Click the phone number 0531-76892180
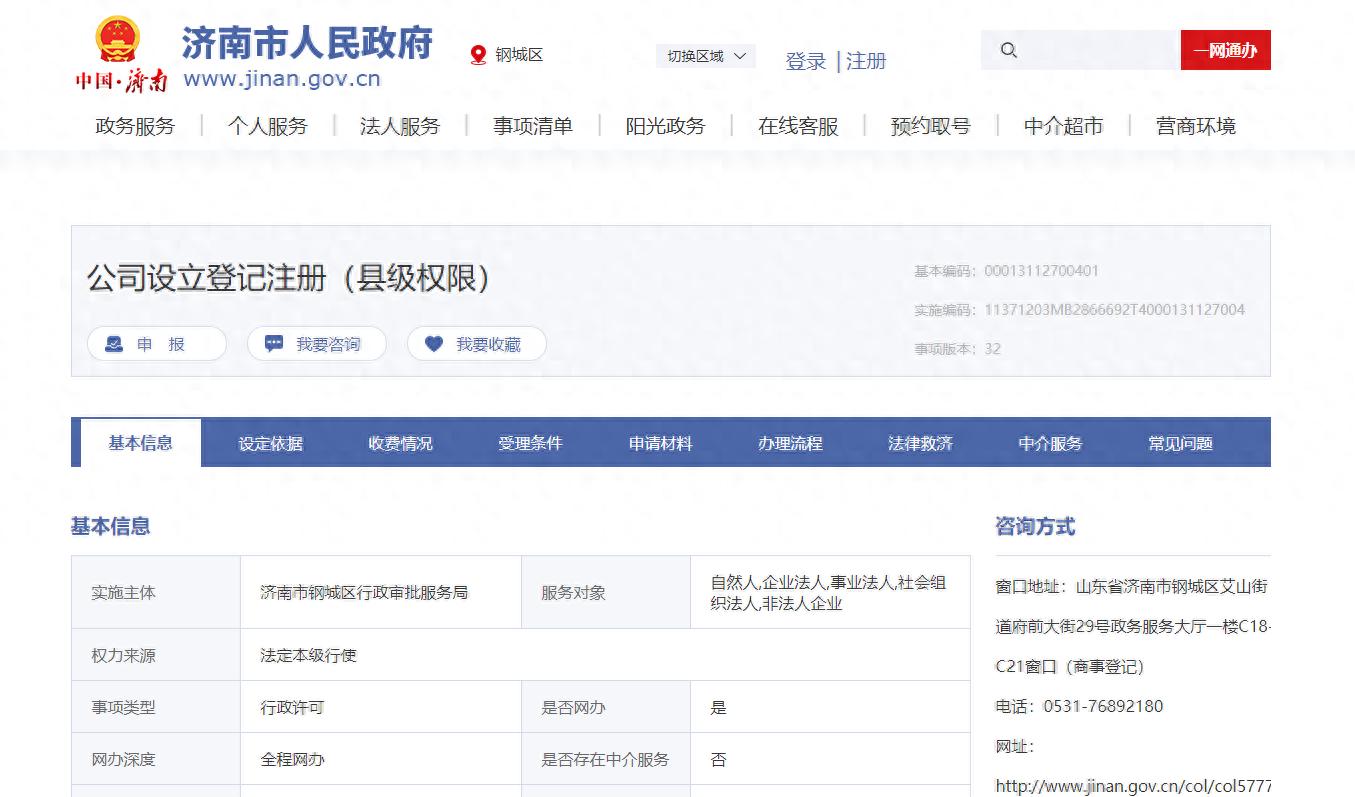The image size is (1355, 797). [1103, 706]
